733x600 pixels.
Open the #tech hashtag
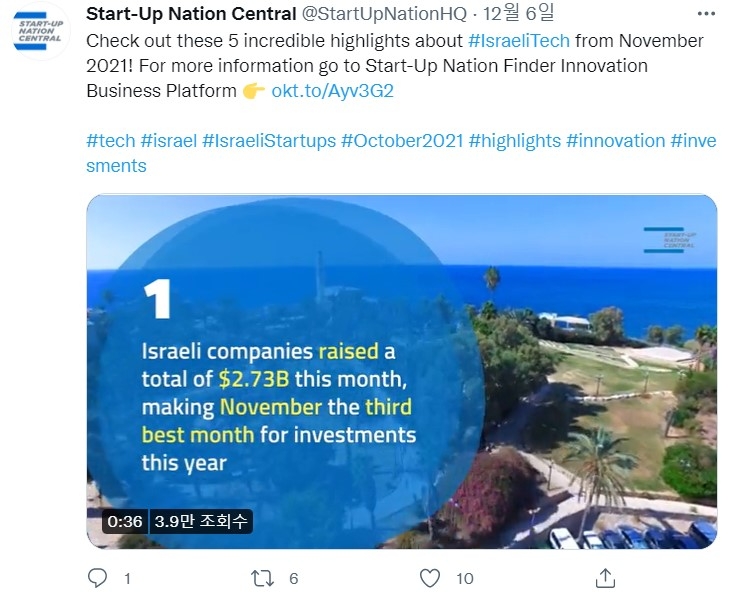(110, 141)
